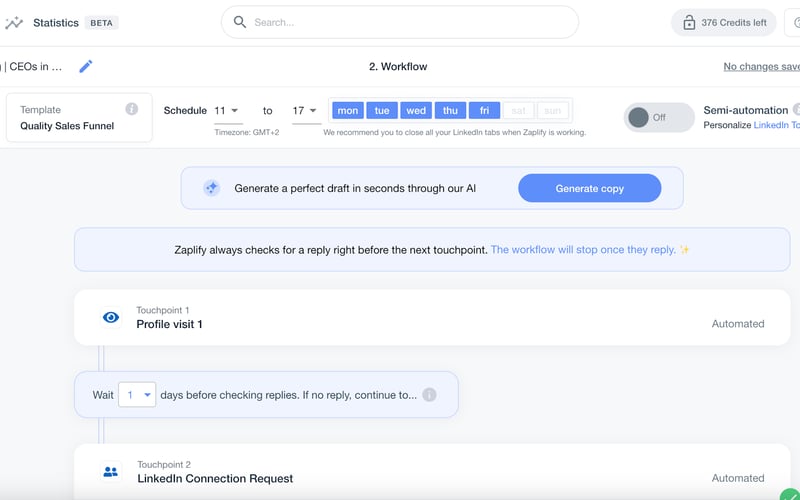Toggle Tuesday schedule day

[x=382, y=111]
